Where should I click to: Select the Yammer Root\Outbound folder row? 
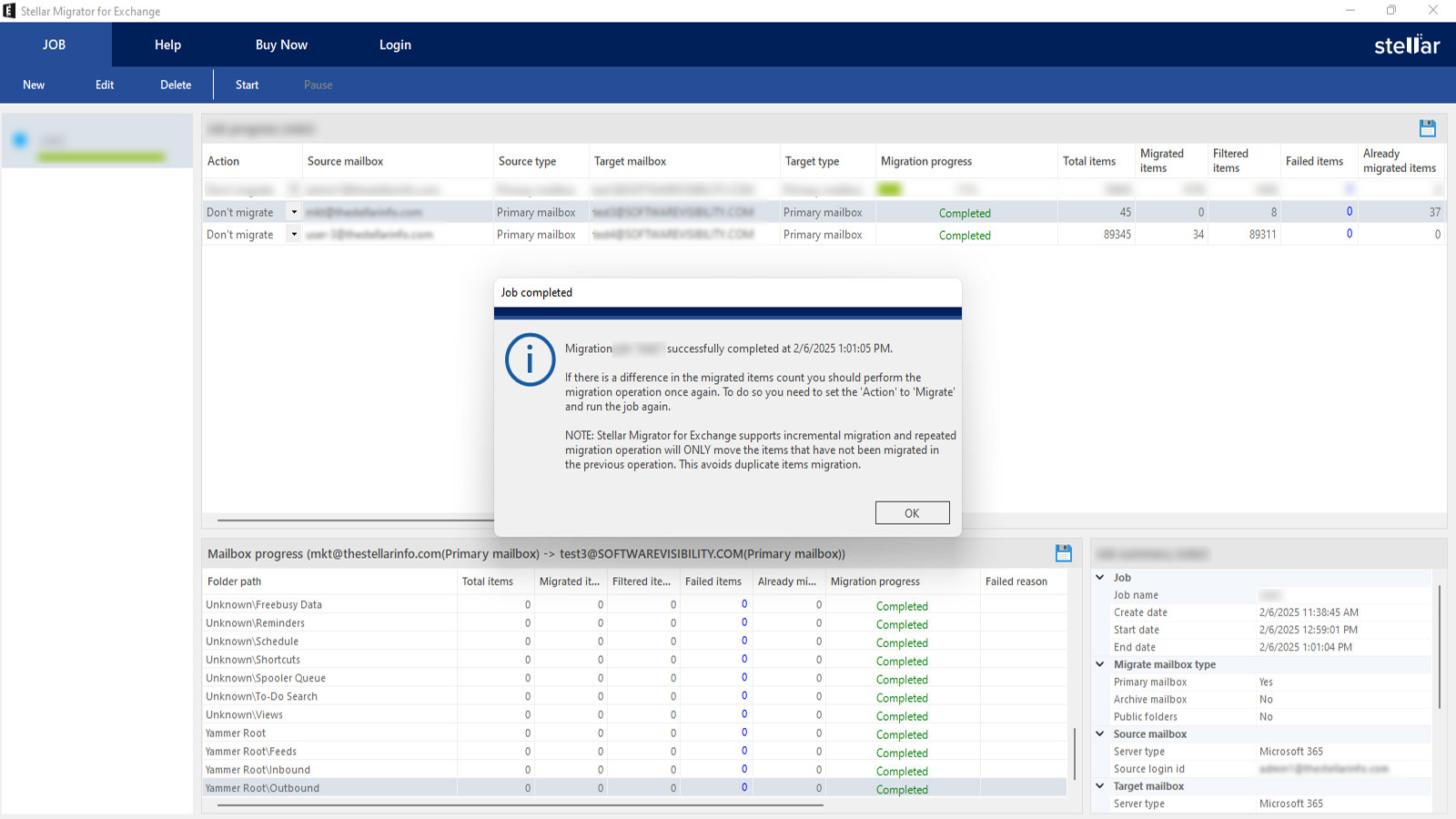[634, 788]
